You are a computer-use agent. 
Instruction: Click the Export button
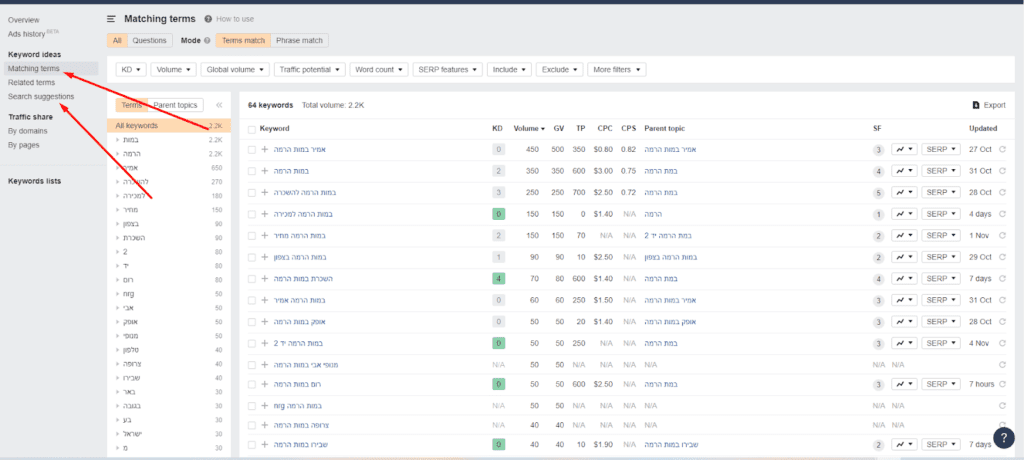click(x=989, y=105)
